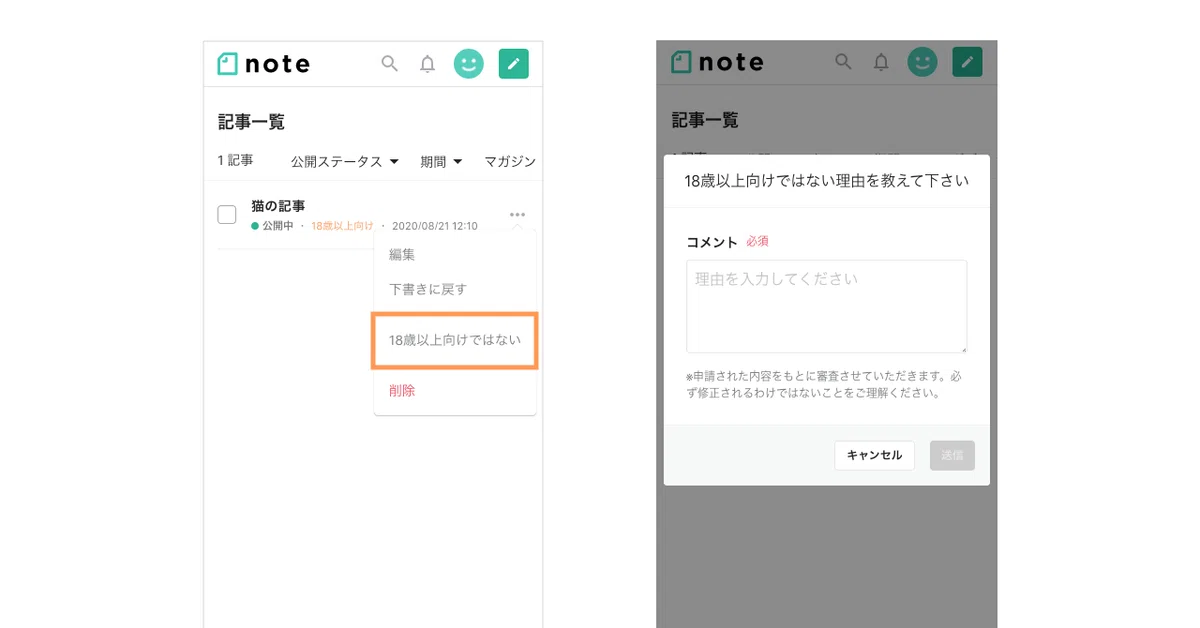Select the 18歳以上向けではない menu entry
The width and height of the screenshot is (1200, 628).
pos(455,340)
